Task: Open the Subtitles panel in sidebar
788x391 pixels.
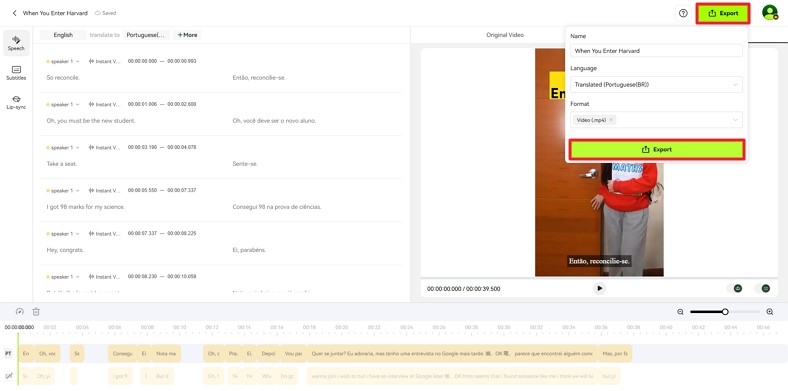Action: point(16,73)
